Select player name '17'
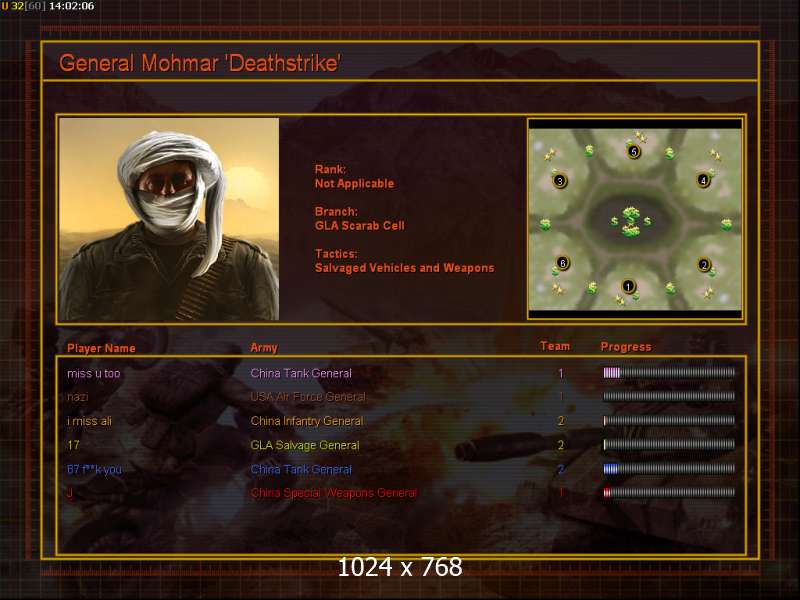 pyautogui.click(x=73, y=445)
